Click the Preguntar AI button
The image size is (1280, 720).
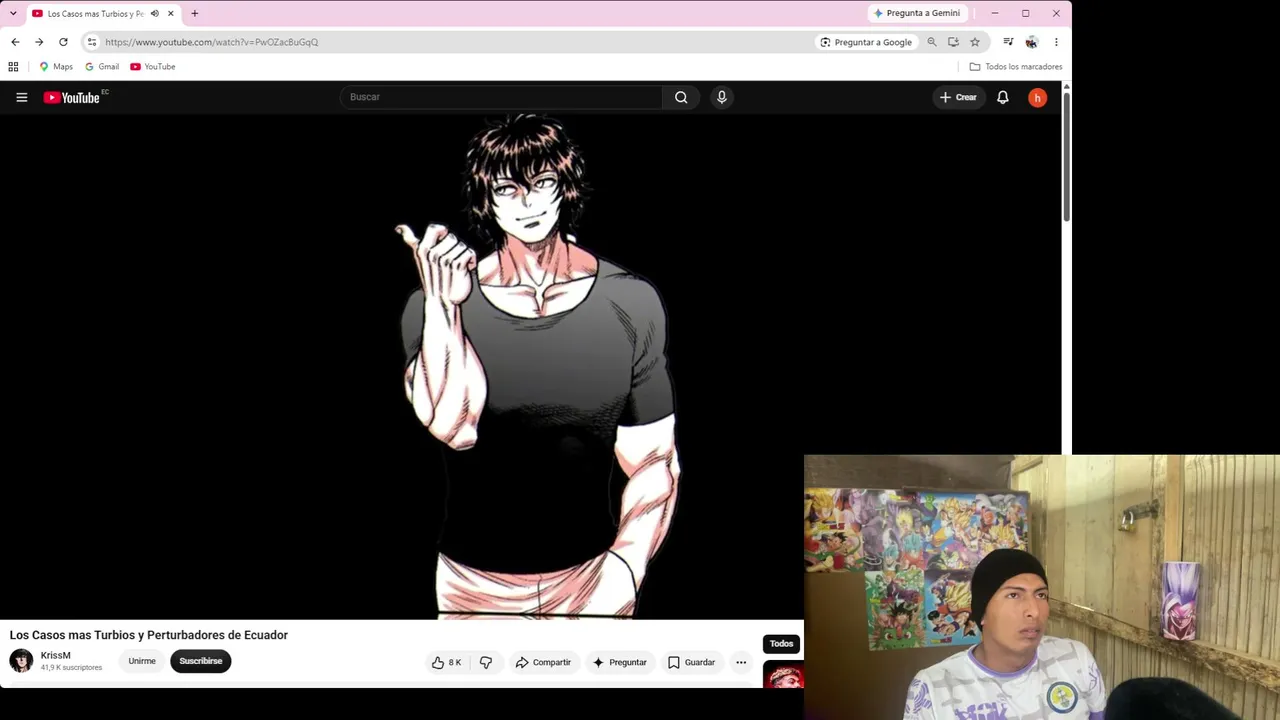[620, 662]
